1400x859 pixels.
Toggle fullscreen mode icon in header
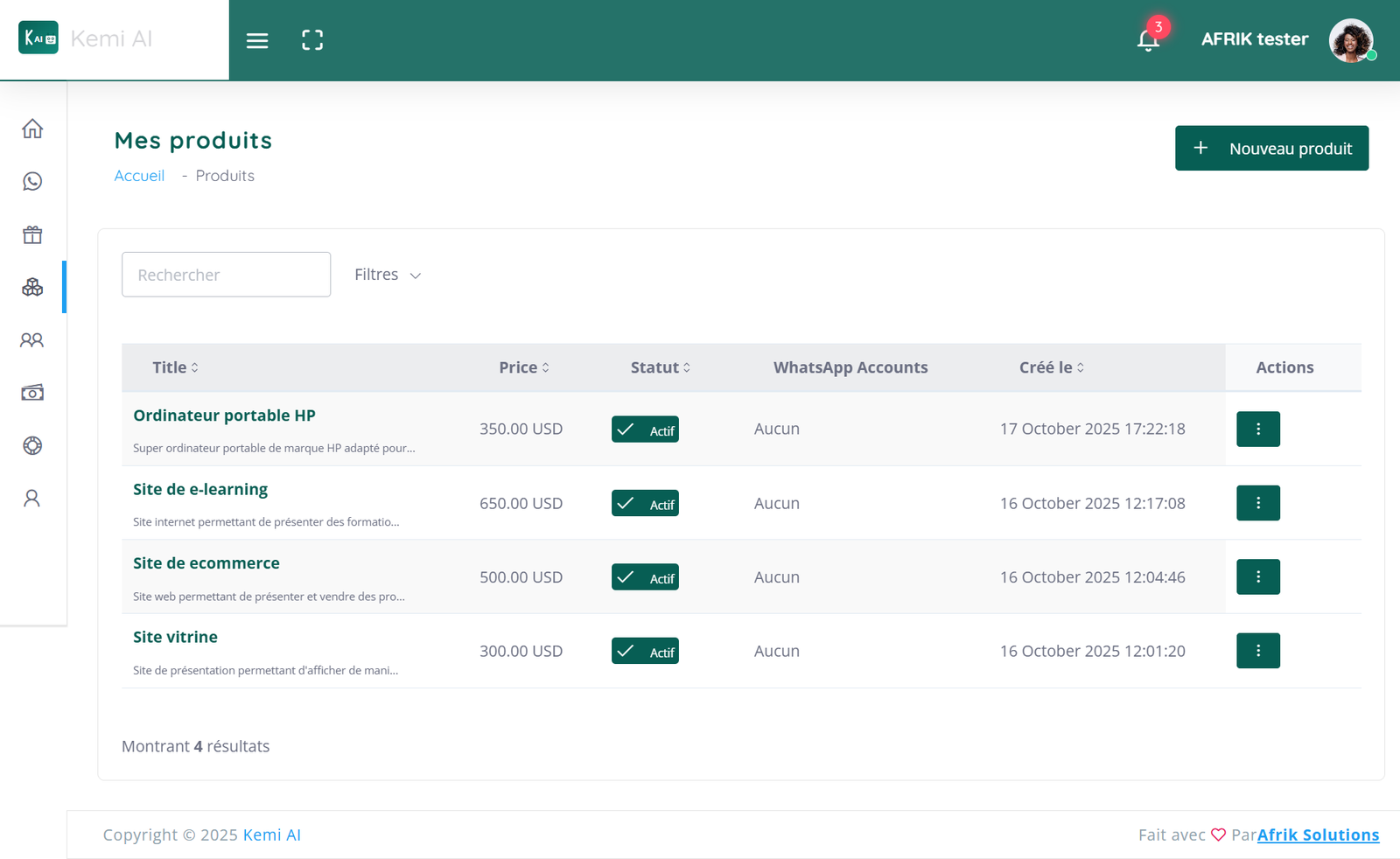312,40
